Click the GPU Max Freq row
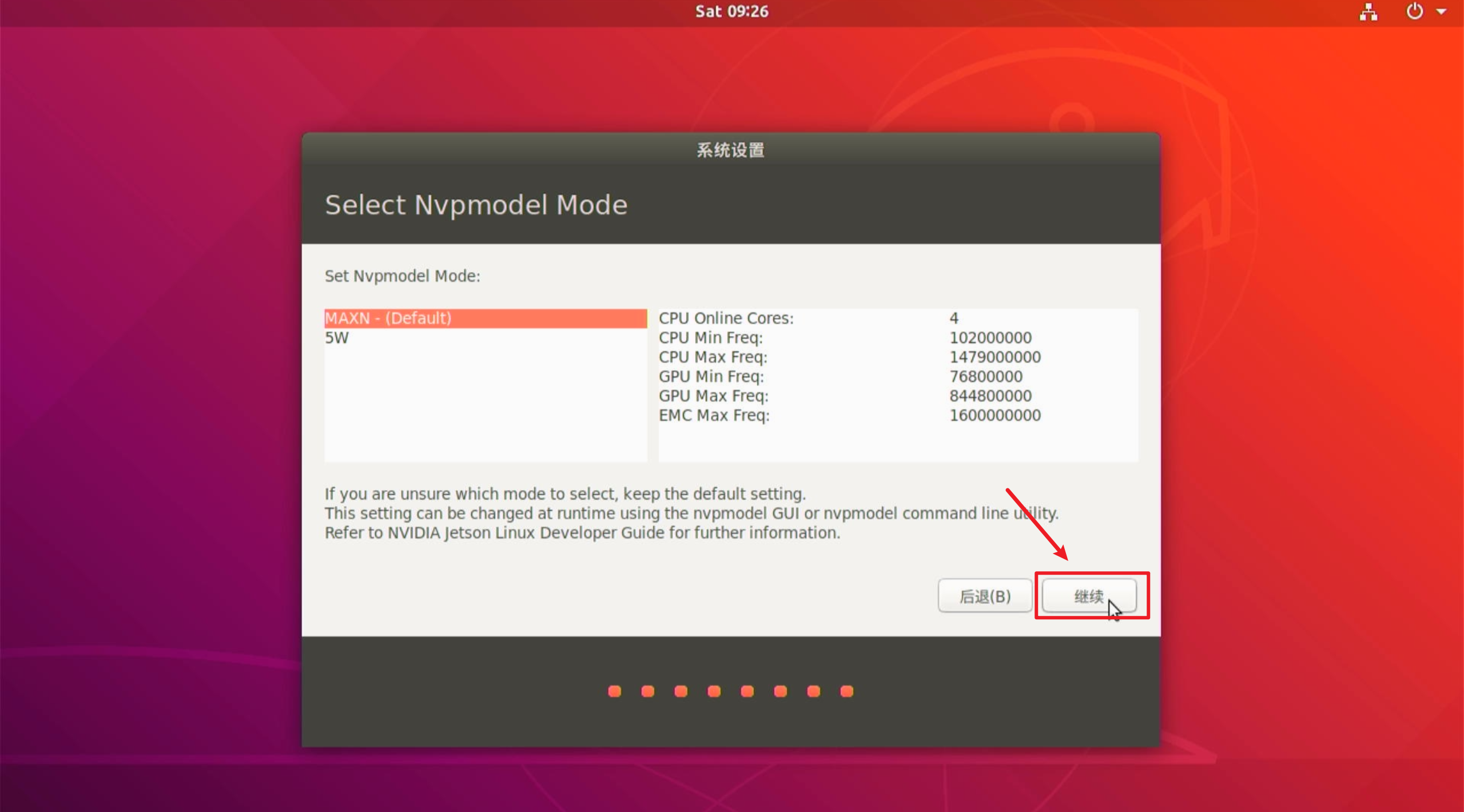This screenshot has width=1464, height=812. coord(714,396)
